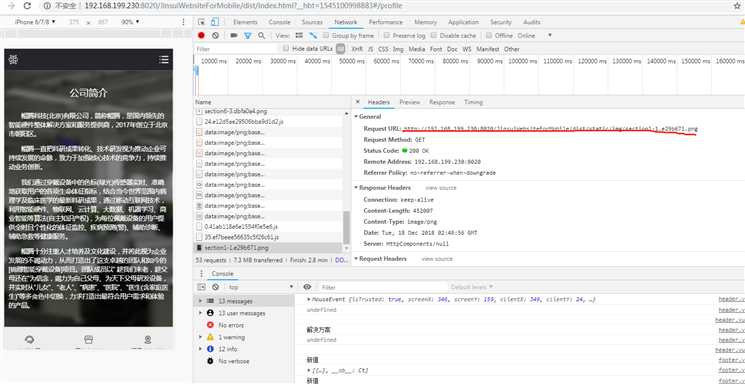Activate the inspect element picker icon
Screen dimensions: 745x384
[201, 22]
